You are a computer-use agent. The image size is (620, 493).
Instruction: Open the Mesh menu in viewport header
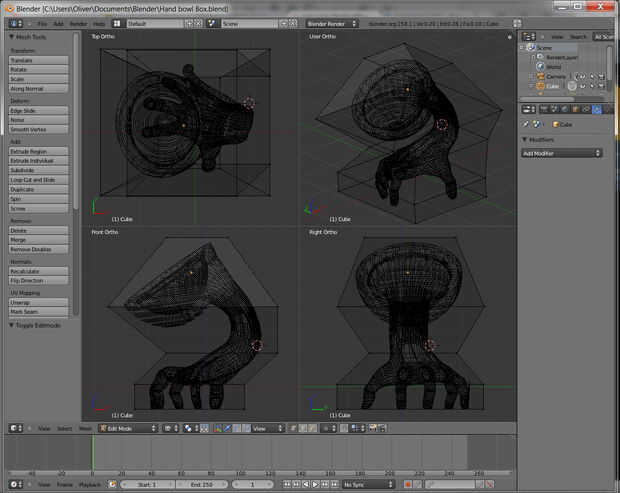[86, 428]
